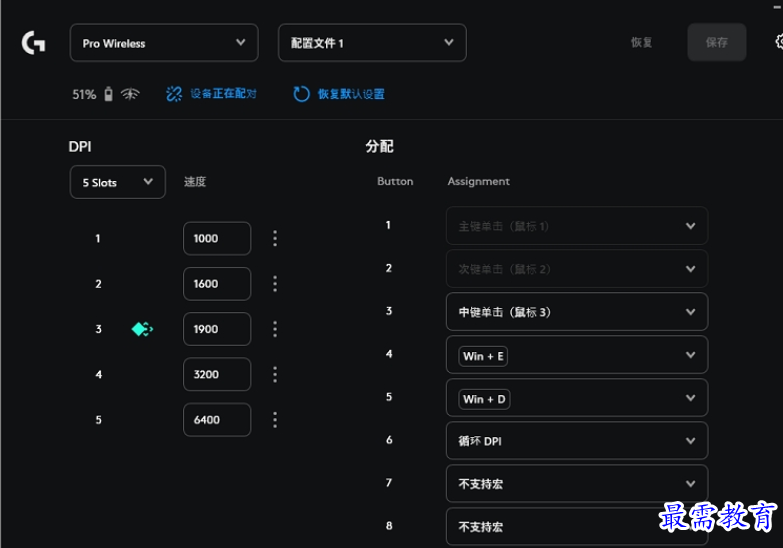The width and height of the screenshot is (783, 548).
Task: Click the 速度 column label
Action: coord(195,182)
